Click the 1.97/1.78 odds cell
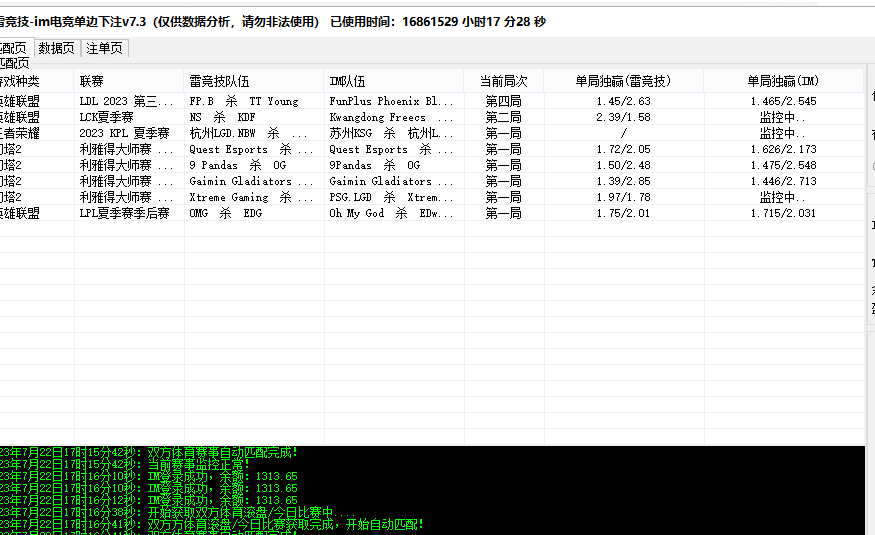This screenshot has height=535, width=875. tap(623, 197)
